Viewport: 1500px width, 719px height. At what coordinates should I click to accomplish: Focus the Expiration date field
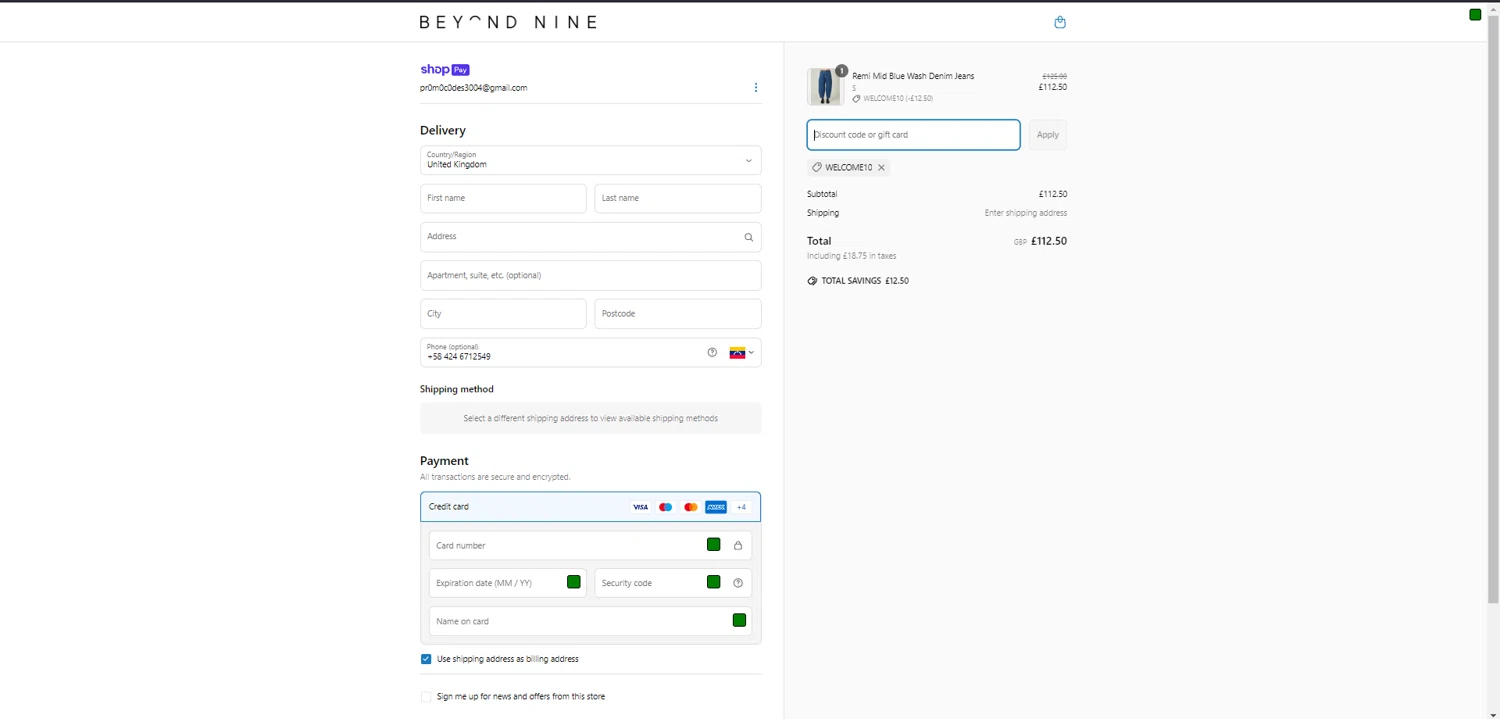(508, 583)
